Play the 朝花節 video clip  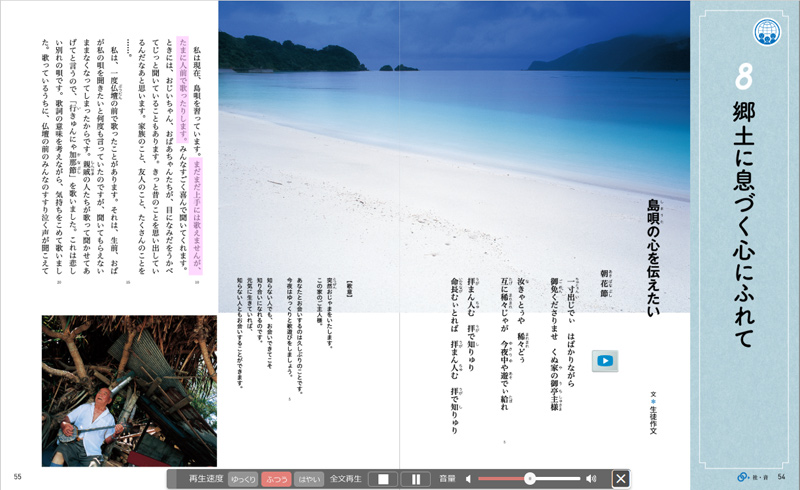click(x=605, y=361)
